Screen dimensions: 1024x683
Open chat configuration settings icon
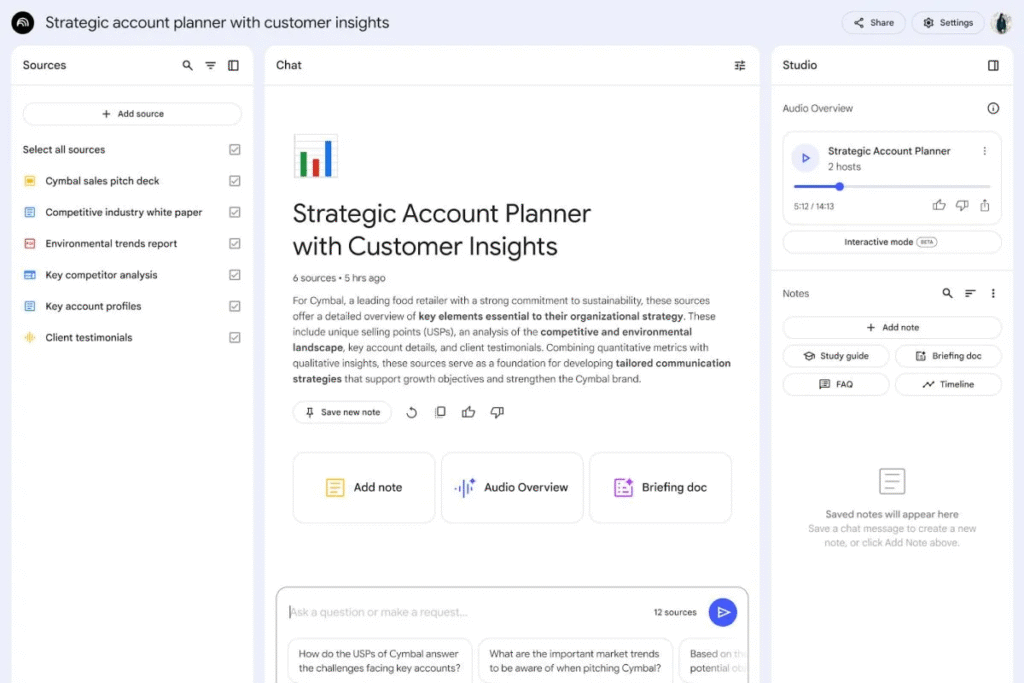(740, 66)
